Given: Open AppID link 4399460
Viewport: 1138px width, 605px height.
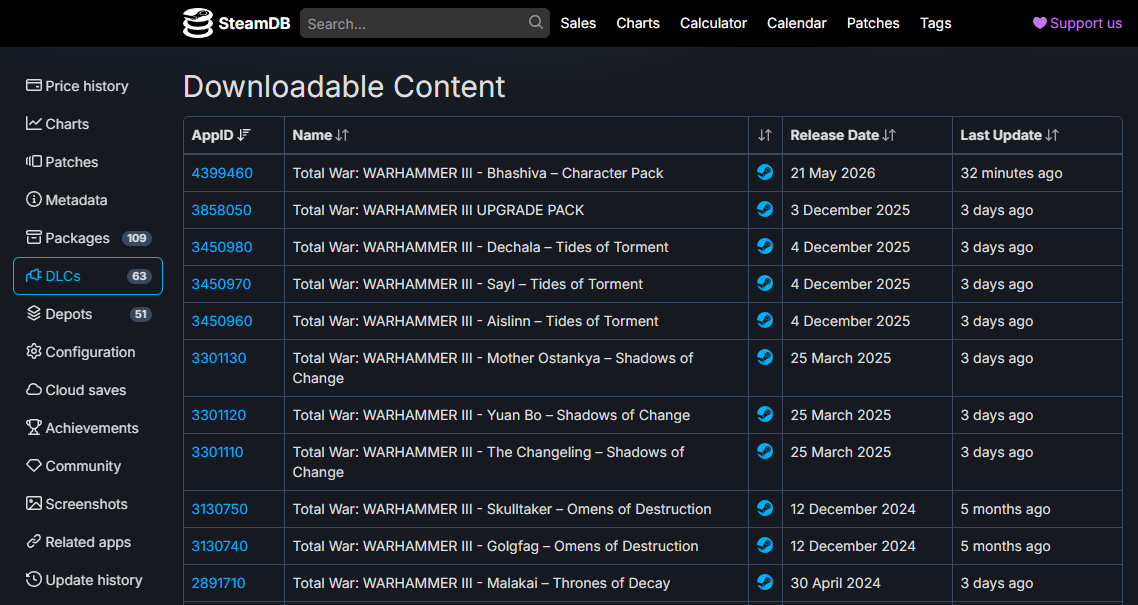Looking at the screenshot, I should (x=222, y=173).
